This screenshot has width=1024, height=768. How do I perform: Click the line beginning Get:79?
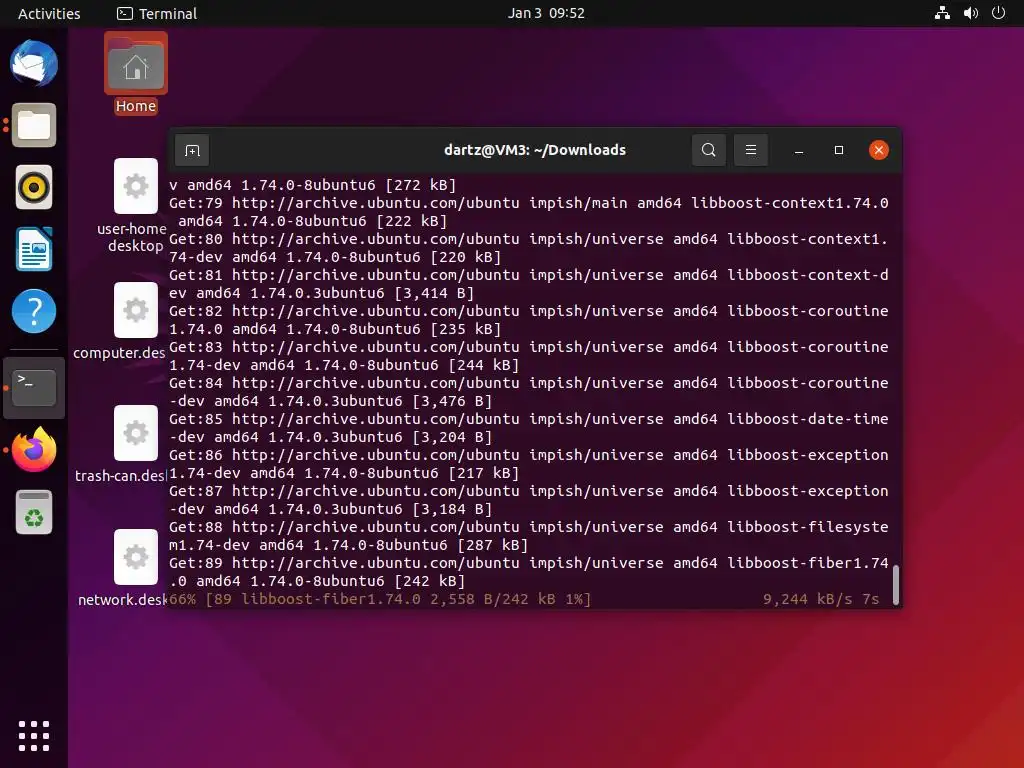pyautogui.click(x=528, y=203)
